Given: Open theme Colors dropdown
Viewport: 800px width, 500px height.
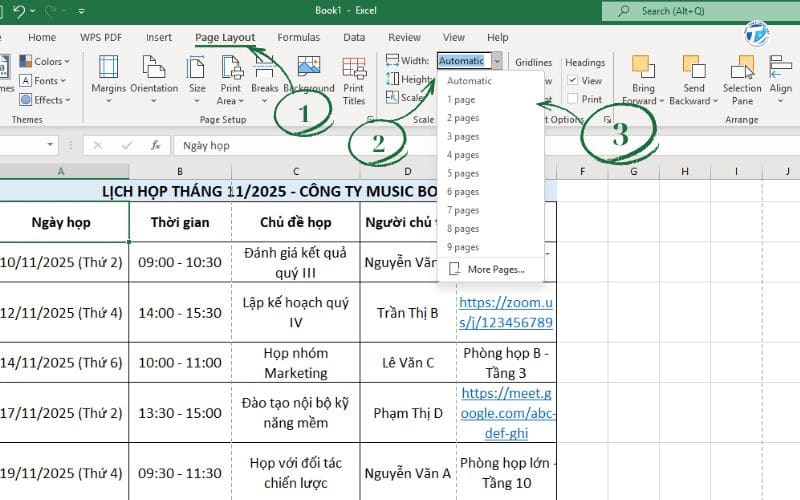Looking at the screenshot, I should (45, 61).
